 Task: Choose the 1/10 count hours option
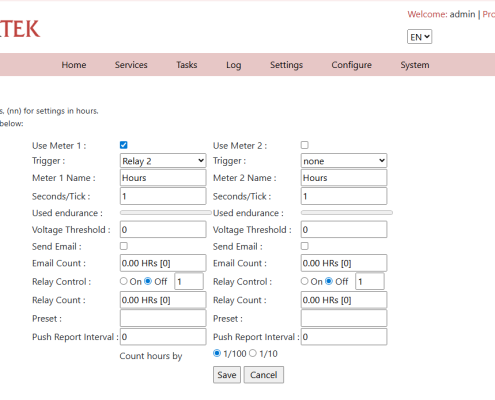point(253,353)
